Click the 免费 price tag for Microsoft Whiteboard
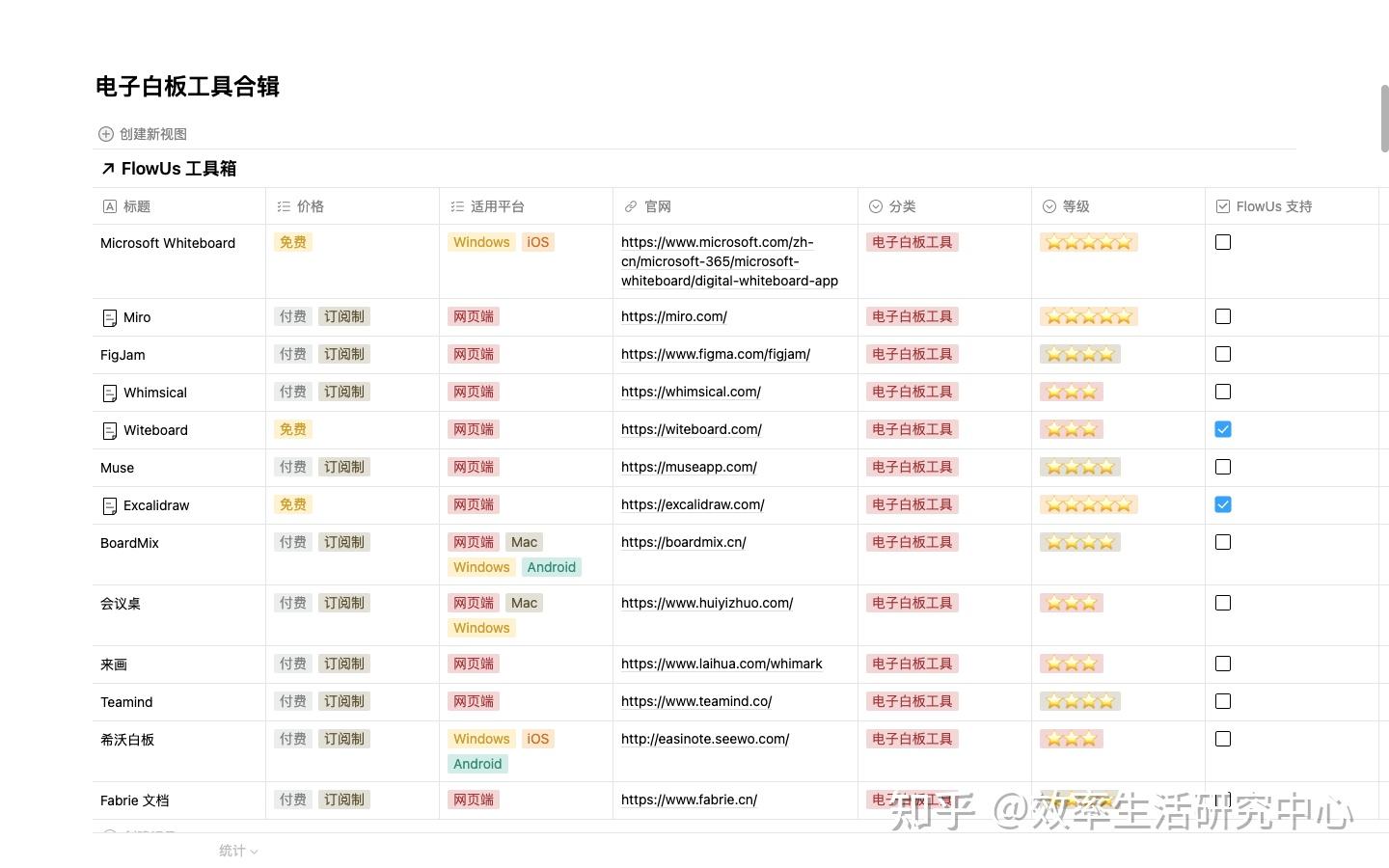1389x868 pixels. 293,242
